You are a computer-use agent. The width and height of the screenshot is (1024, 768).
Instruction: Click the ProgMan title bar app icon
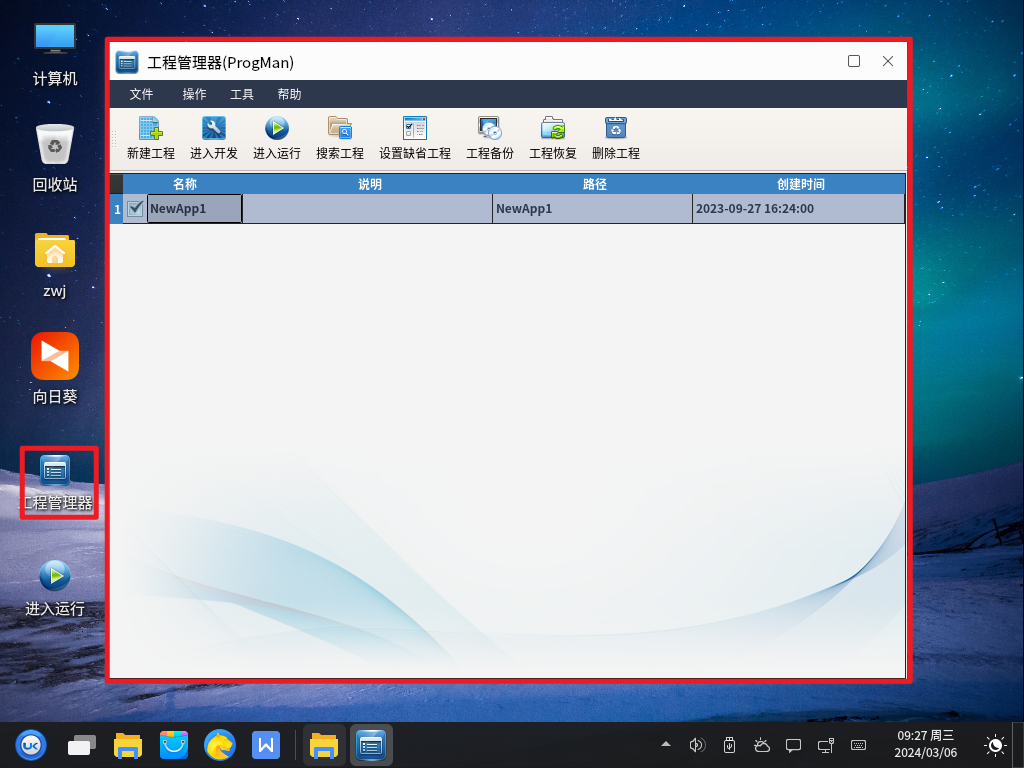(127, 62)
